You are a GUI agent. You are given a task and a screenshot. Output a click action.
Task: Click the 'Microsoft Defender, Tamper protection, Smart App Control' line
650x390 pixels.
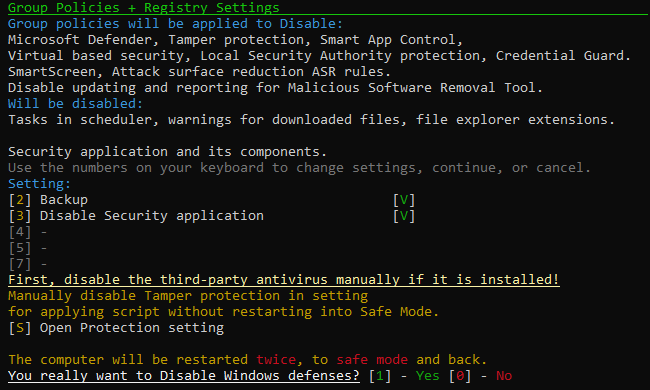point(235,40)
